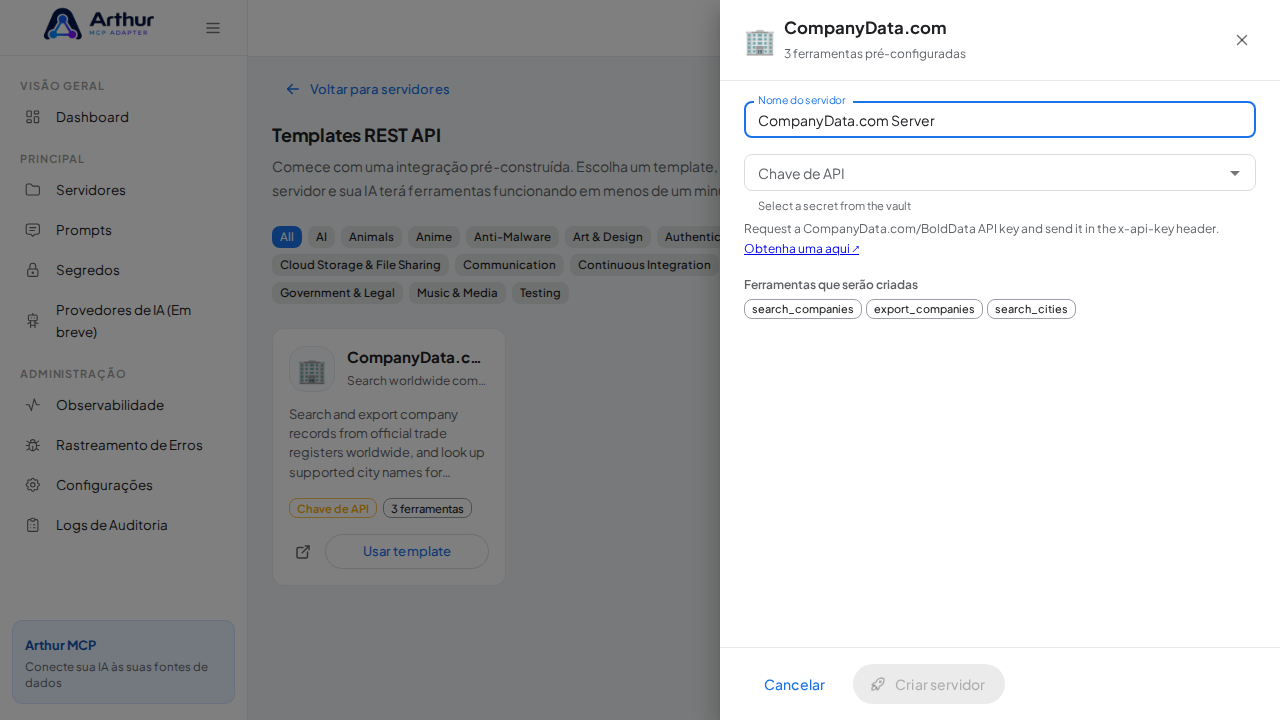
Task: Click the Chave de API badge on card
Action: [333, 508]
